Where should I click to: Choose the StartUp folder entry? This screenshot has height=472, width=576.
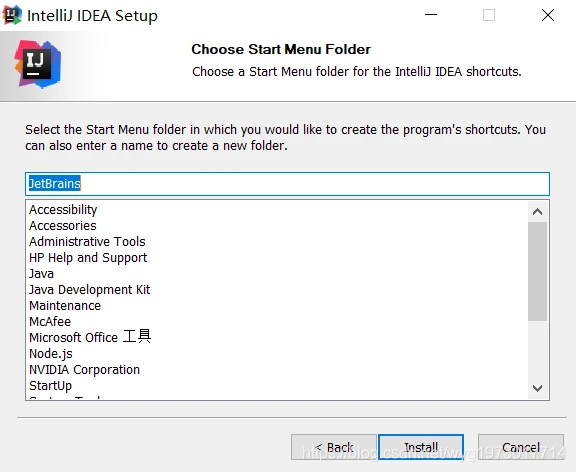[50, 385]
